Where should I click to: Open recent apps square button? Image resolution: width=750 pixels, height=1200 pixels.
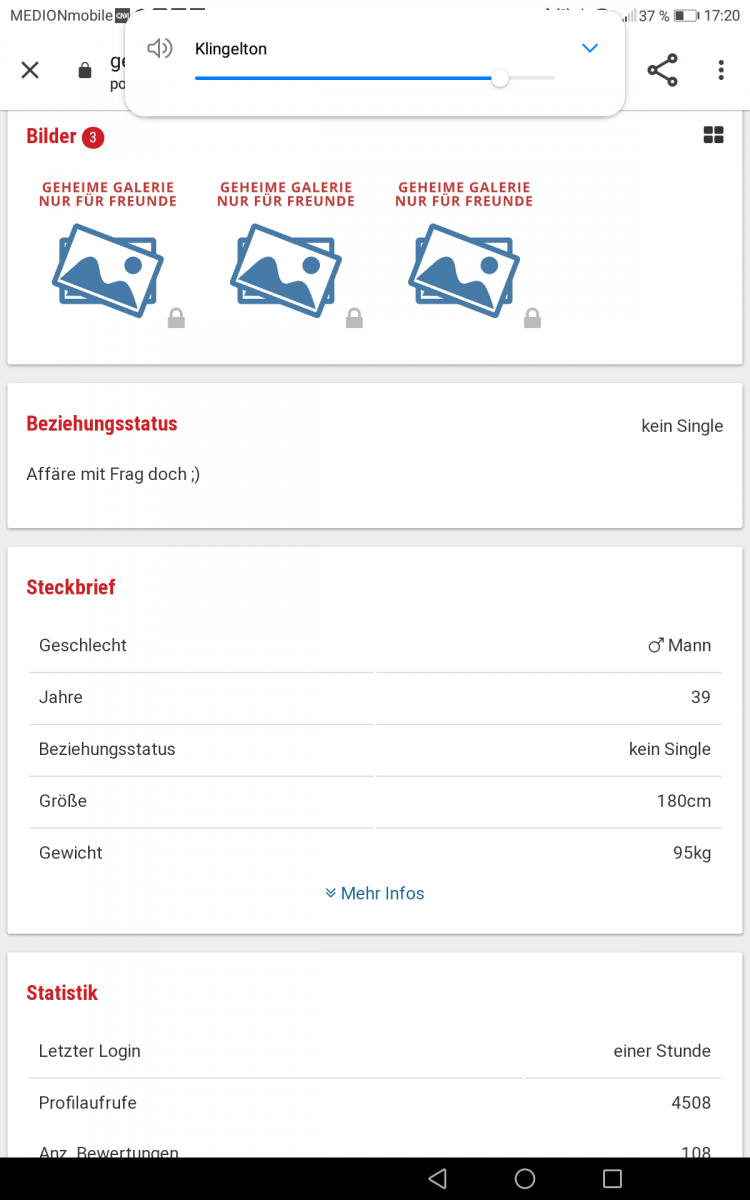point(612,1179)
